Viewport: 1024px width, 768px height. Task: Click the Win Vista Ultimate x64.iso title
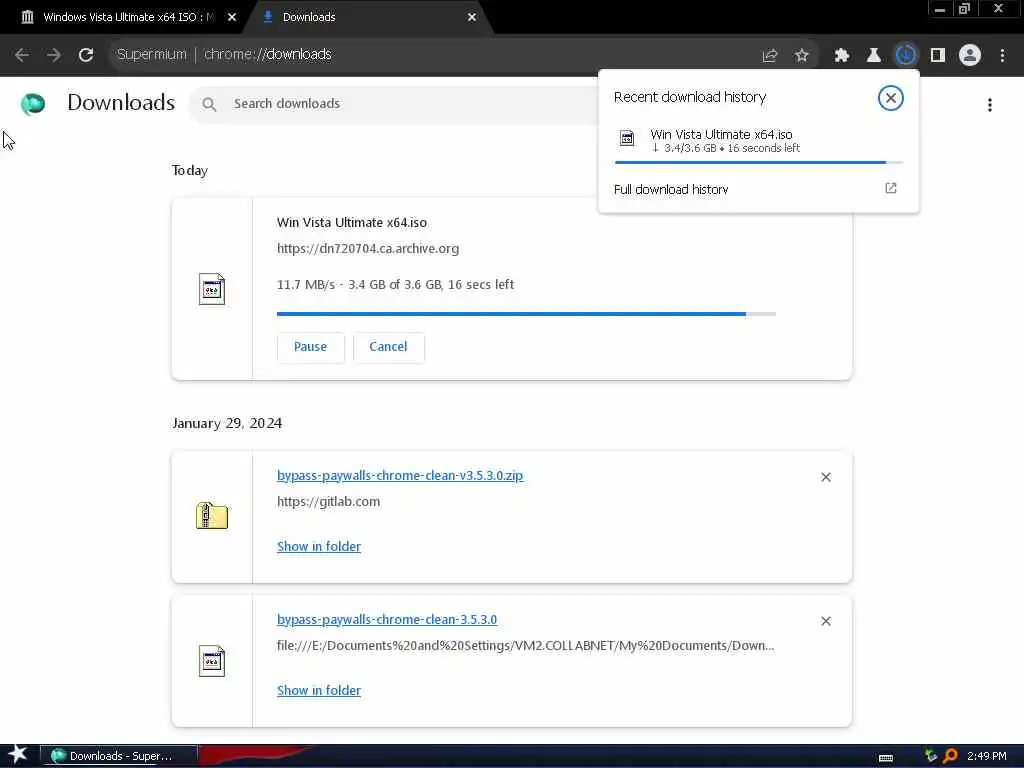pyautogui.click(x=352, y=223)
